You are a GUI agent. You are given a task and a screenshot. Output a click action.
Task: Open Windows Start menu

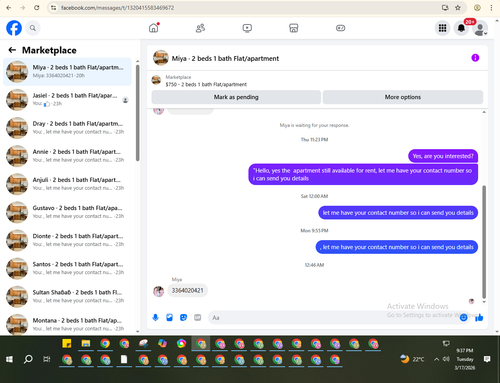coord(9,359)
